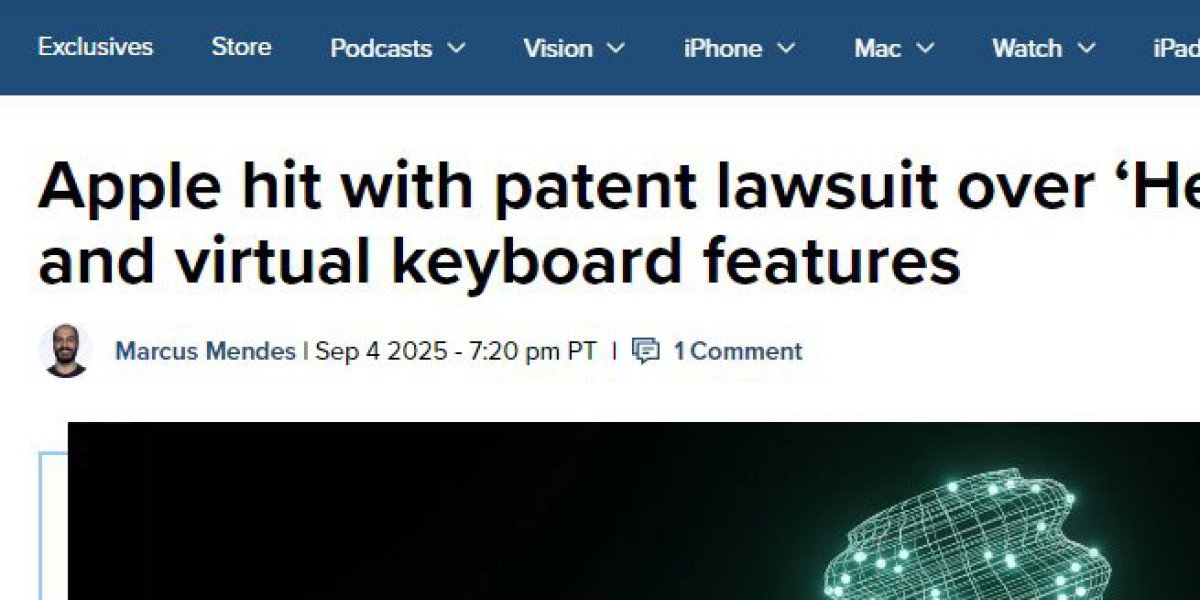Image resolution: width=1200 pixels, height=600 pixels.
Task: Expand the Mac menu dropdown
Action: 926,49
